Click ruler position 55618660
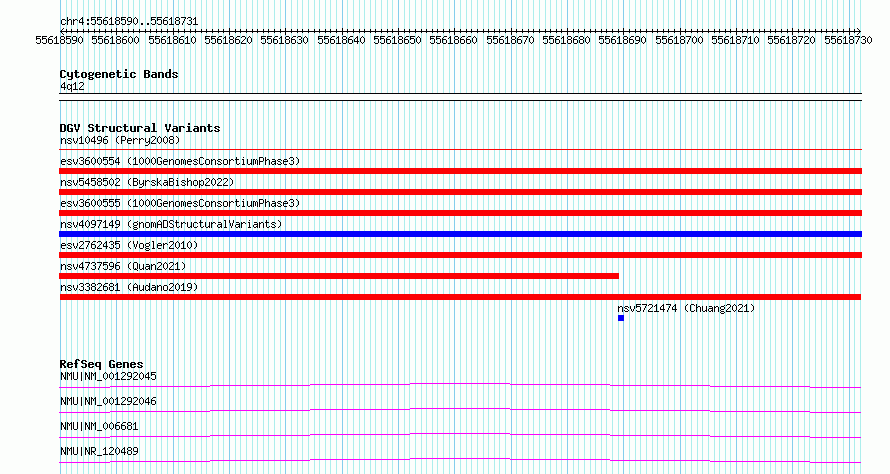890x474 pixels. click(x=454, y=40)
